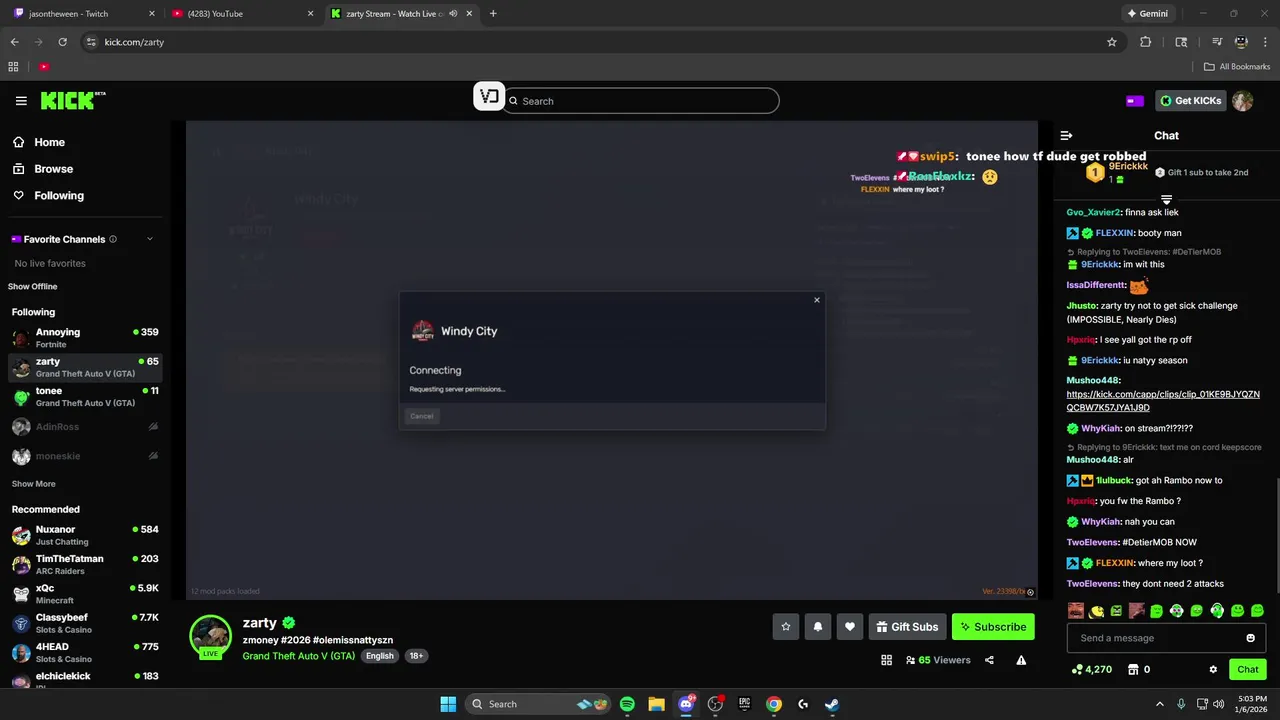Bookmark this page with the address bar star
This screenshot has width=1280, height=720.
pyautogui.click(x=1111, y=42)
